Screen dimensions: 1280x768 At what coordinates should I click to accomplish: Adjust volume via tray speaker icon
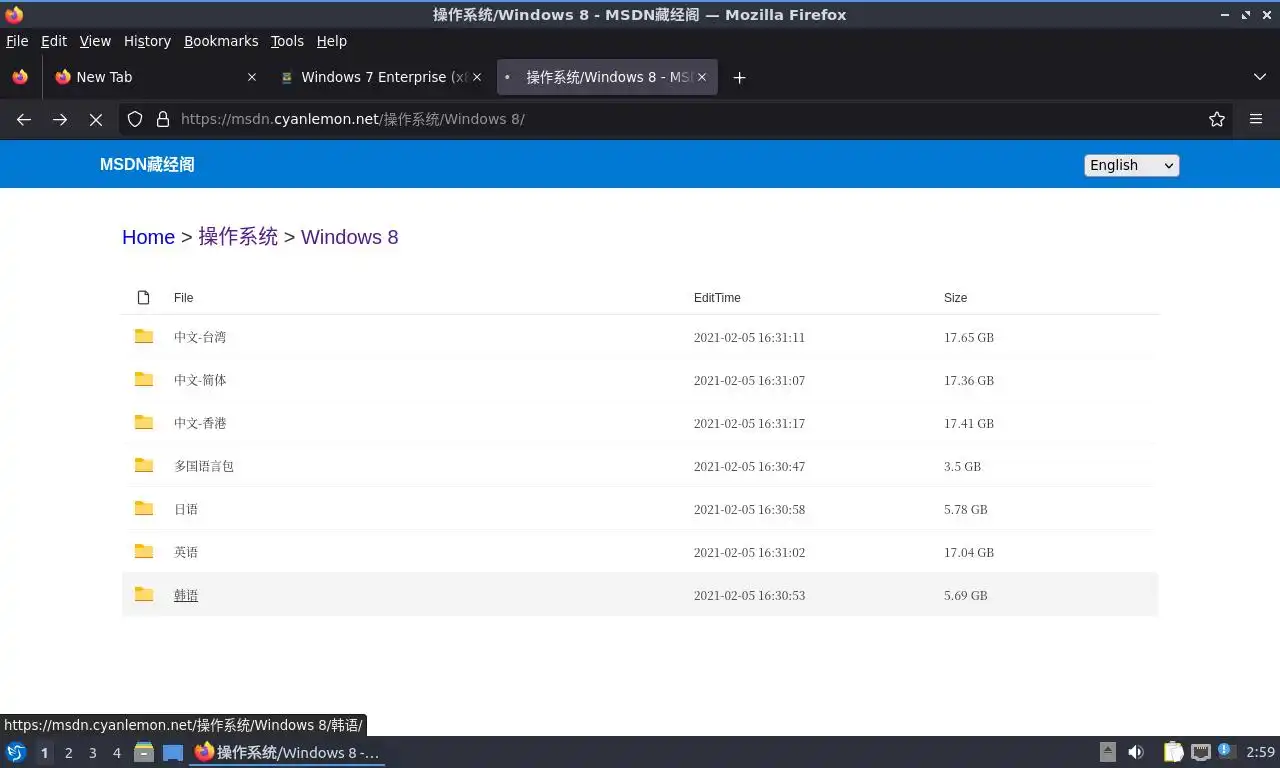point(1136,752)
